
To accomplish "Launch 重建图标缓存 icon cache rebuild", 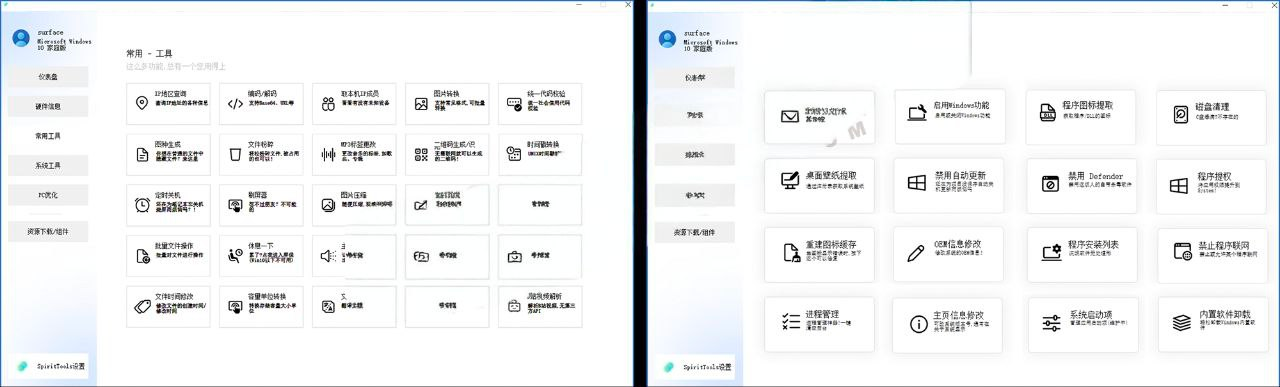I will click(x=819, y=254).
